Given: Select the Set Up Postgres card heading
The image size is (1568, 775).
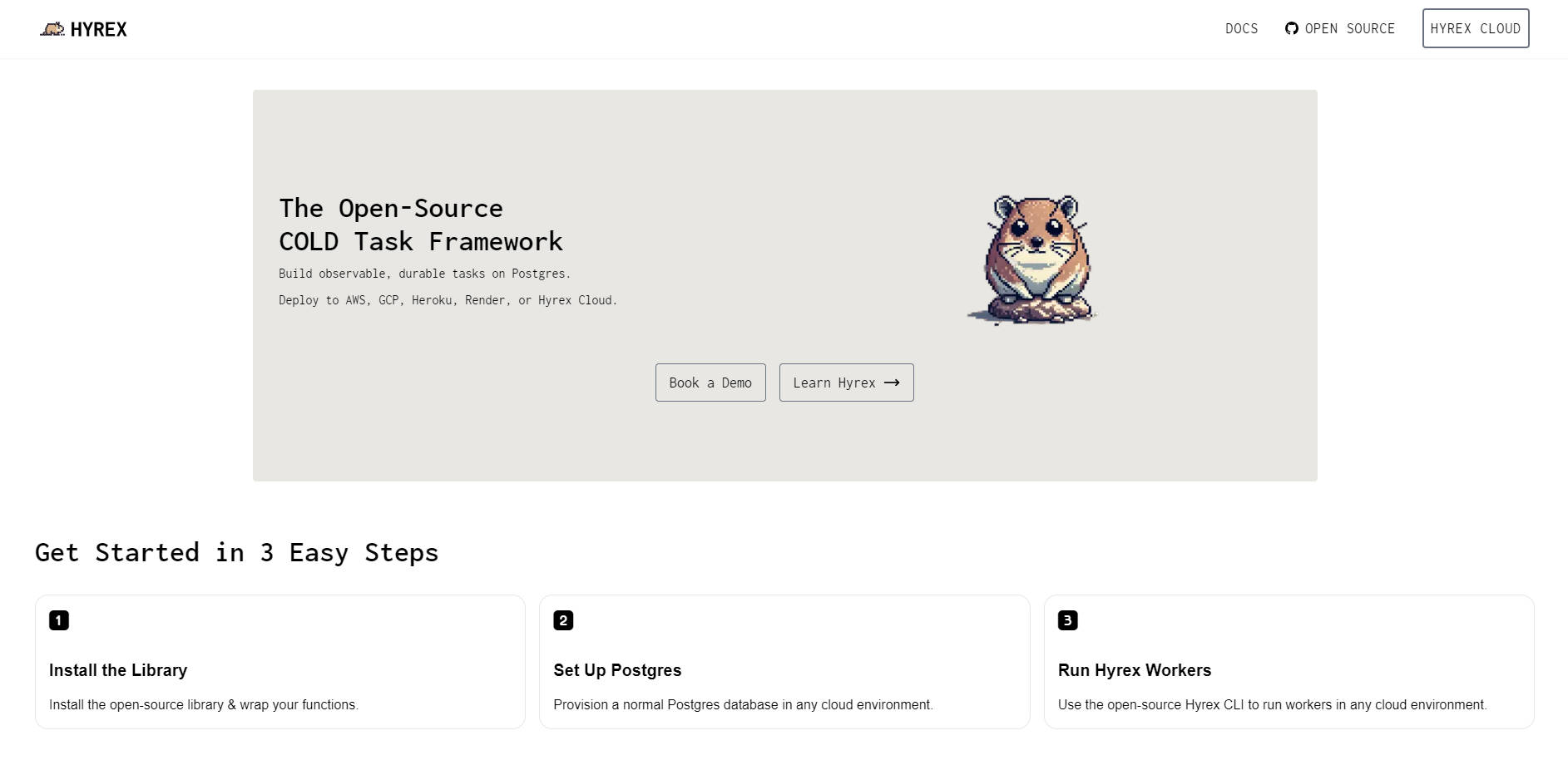Looking at the screenshot, I should point(617,670).
